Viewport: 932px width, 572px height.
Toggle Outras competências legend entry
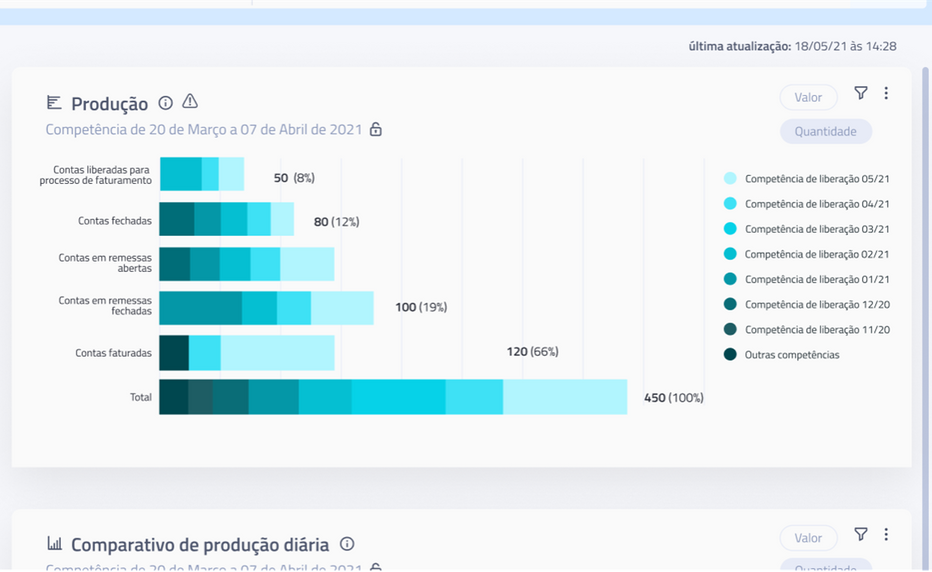pos(791,355)
